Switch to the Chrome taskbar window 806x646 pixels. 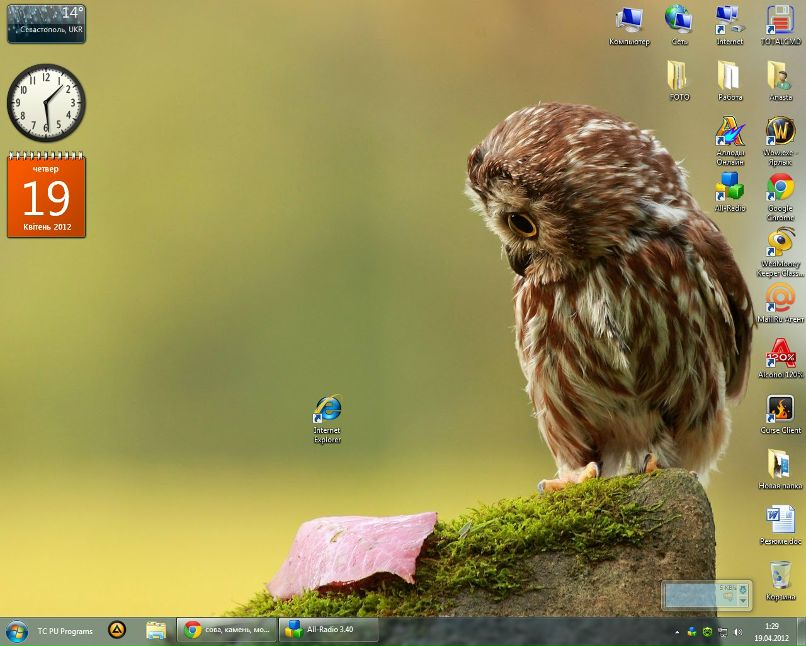tap(227, 630)
